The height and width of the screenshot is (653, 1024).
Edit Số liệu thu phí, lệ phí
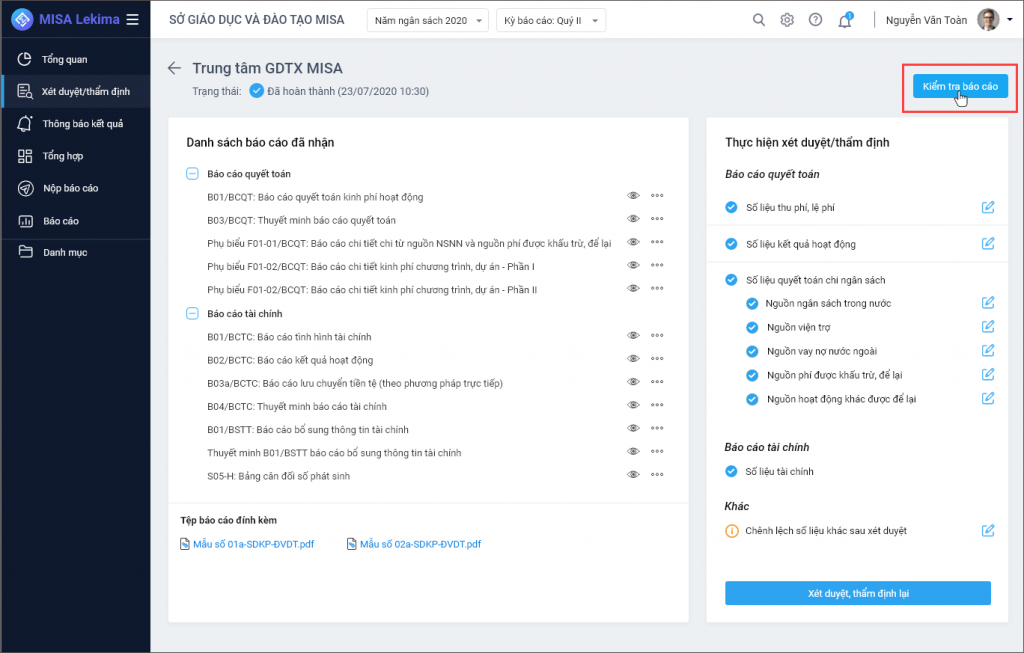[988, 207]
